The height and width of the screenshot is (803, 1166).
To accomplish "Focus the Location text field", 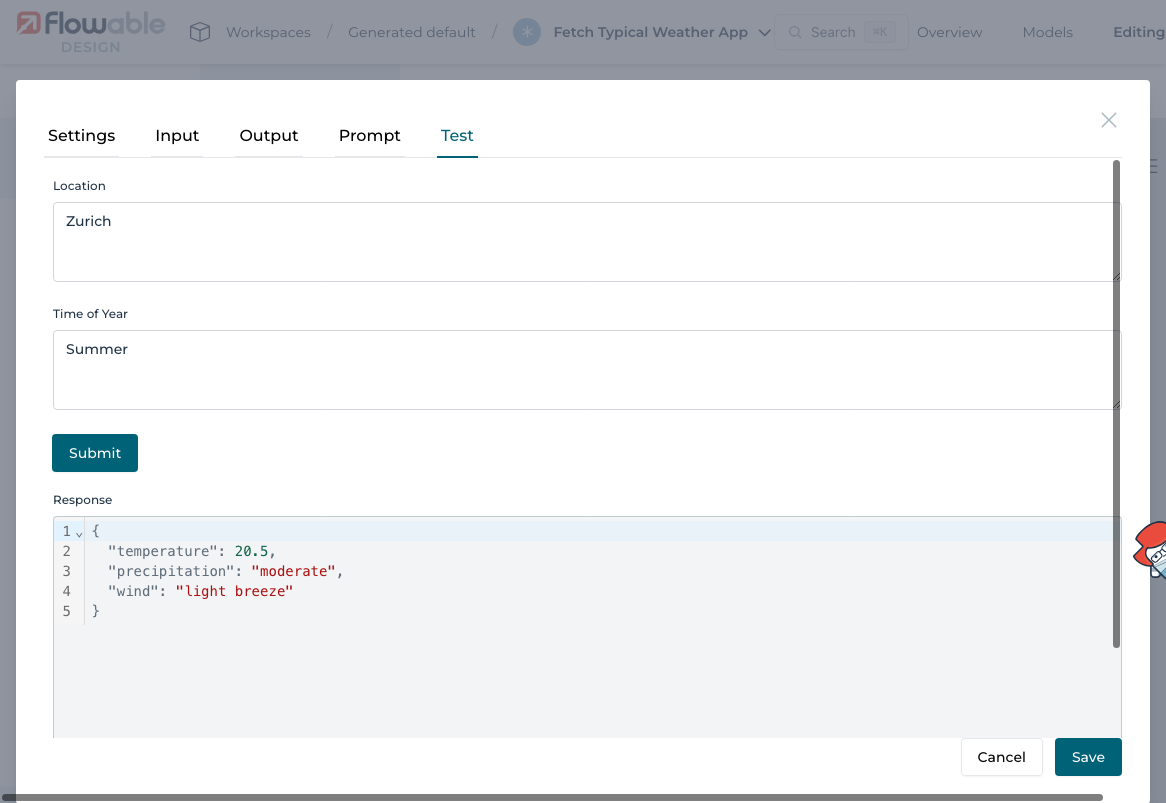I will tap(586, 241).
